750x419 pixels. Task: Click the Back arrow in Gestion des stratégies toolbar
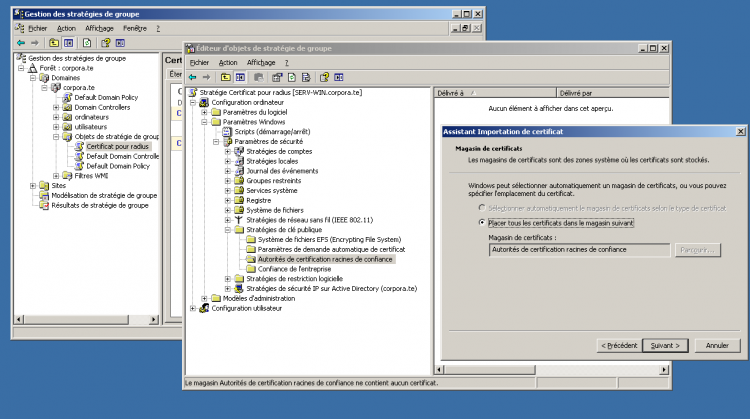(21, 43)
